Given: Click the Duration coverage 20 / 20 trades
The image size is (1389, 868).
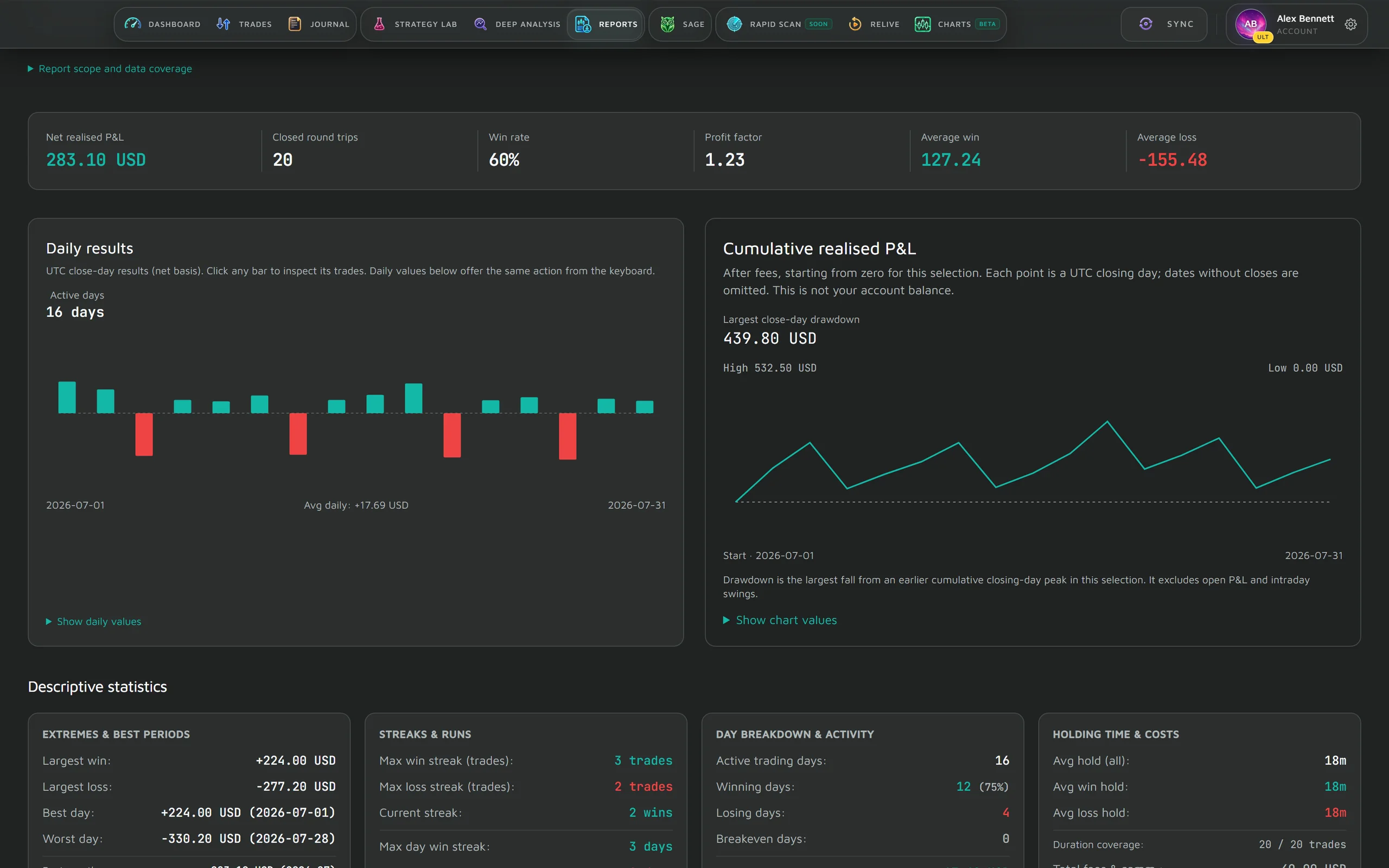Looking at the screenshot, I should point(1302,845).
